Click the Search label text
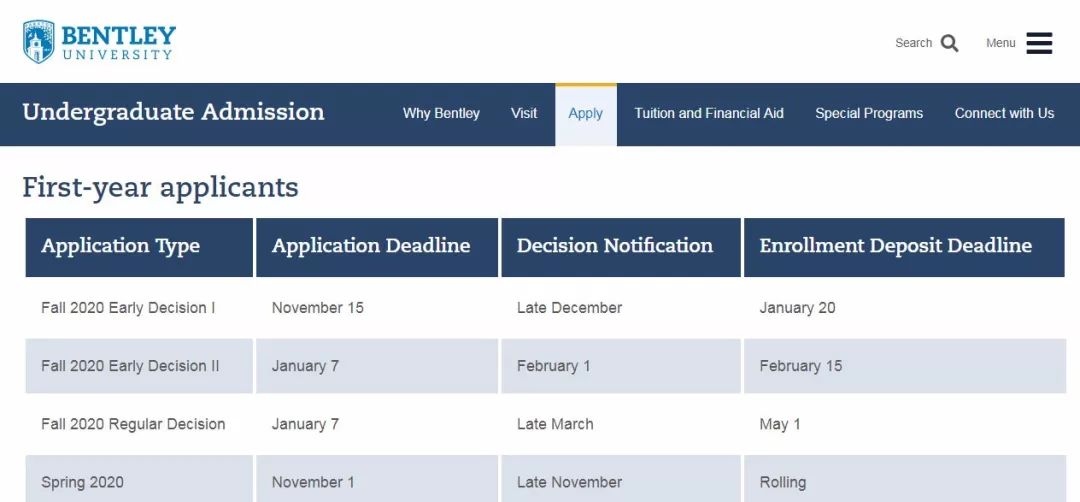This screenshot has width=1080, height=502. coord(913,43)
